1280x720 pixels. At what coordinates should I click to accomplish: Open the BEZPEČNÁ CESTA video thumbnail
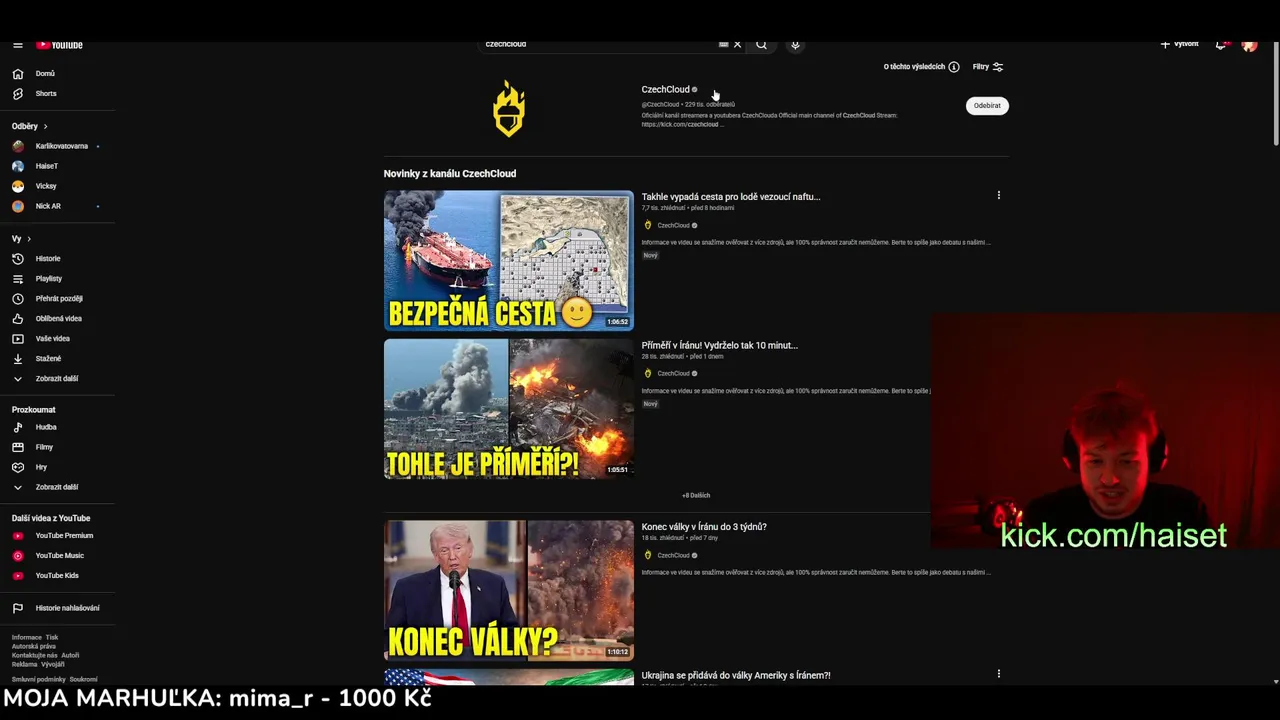pyautogui.click(x=509, y=260)
